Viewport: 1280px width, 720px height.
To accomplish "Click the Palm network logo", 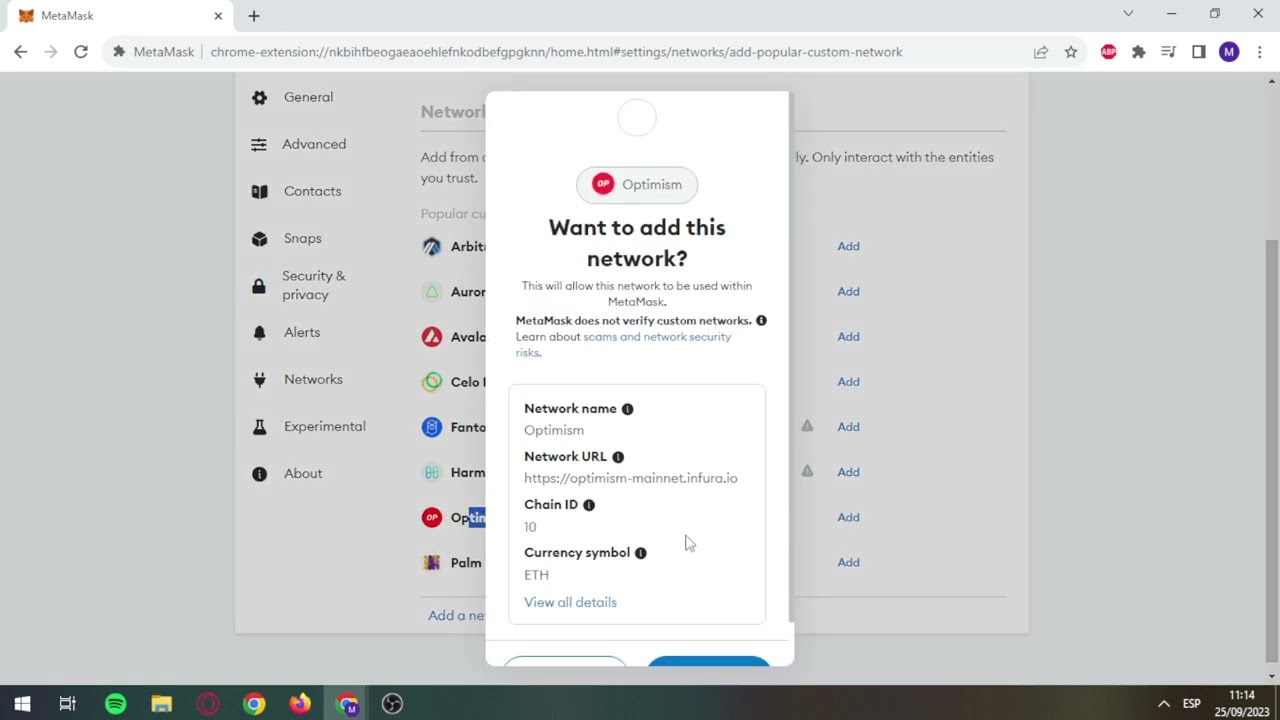I will tap(431, 562).
